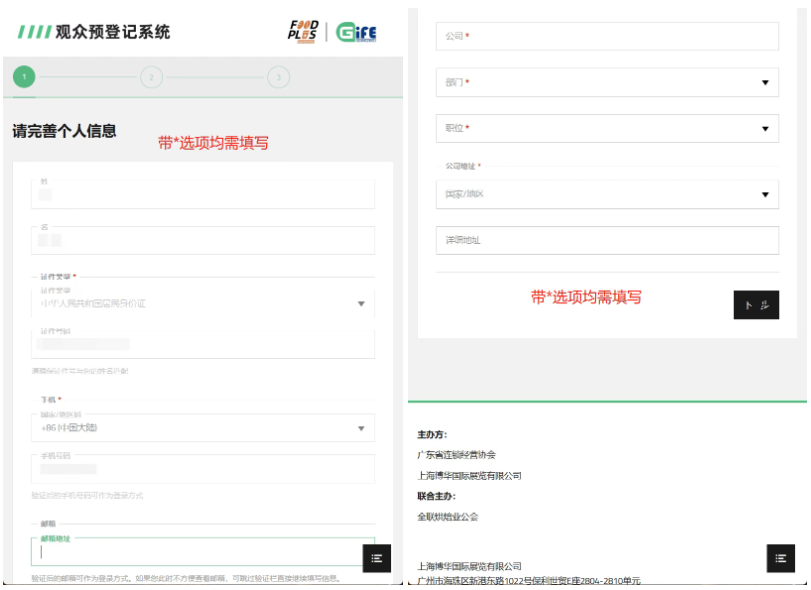Open the floating list menu beside email field
This screenshot has height=590, width=811.
[376, 559]
